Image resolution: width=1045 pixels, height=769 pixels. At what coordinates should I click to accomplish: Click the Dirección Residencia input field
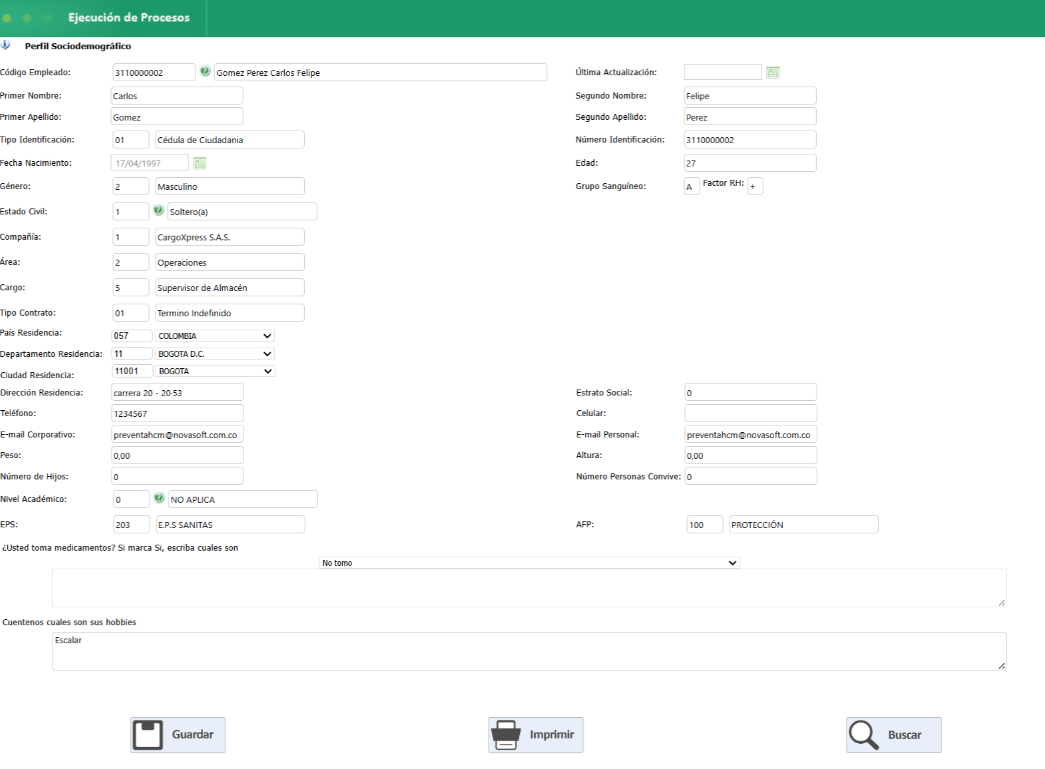pyautogui.click(x=177, y=392)
